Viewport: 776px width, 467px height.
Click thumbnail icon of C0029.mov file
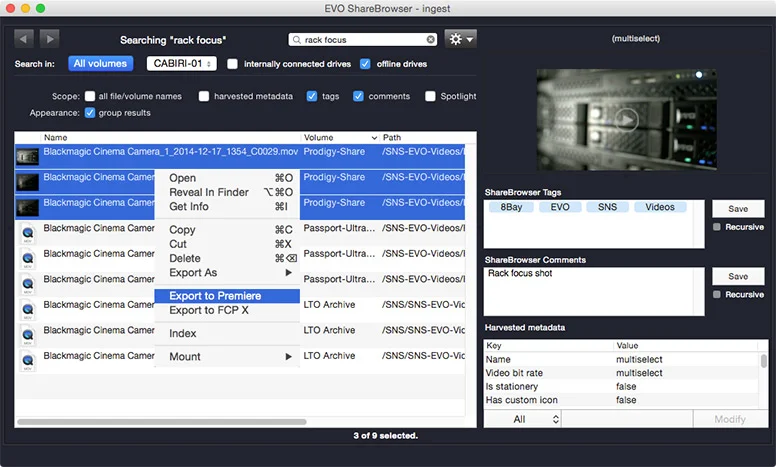(27, 157)
